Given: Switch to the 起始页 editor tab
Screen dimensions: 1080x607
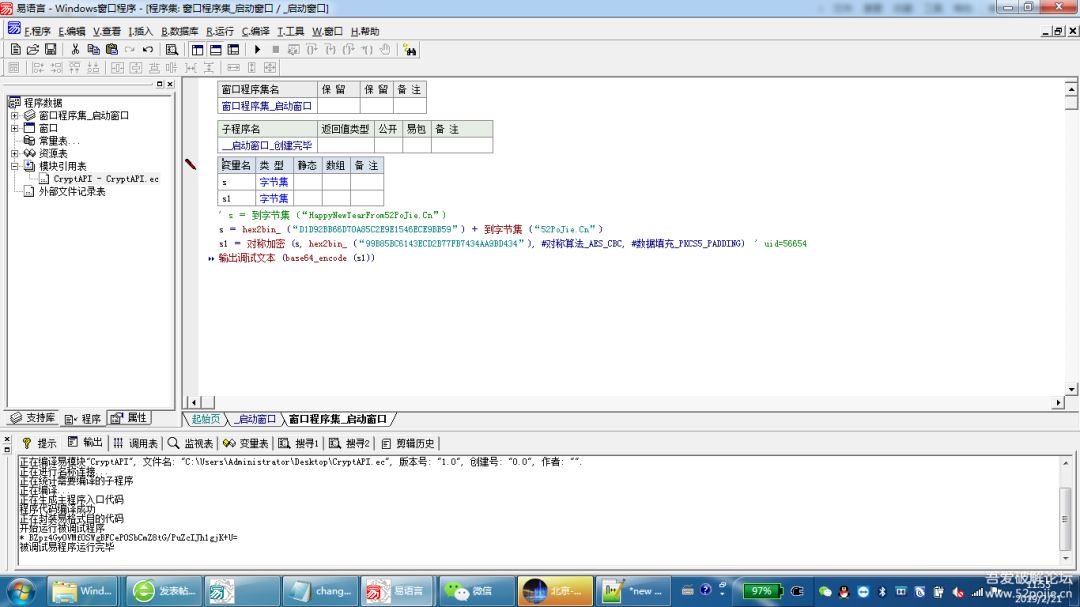Looking at the screenshot, I should coord(206,419).
